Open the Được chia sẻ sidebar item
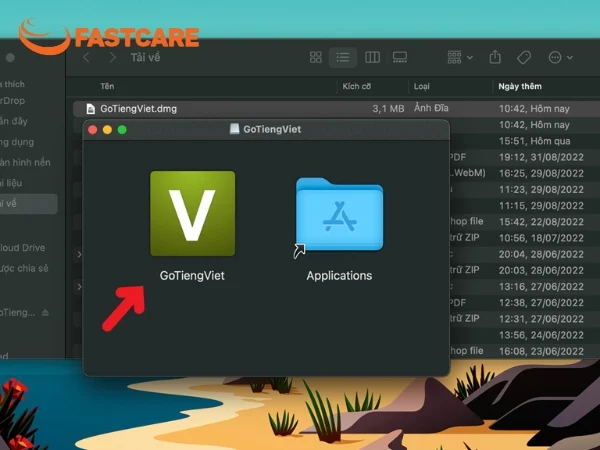This screenshot has width=600, height=450. tap(24, 268)
